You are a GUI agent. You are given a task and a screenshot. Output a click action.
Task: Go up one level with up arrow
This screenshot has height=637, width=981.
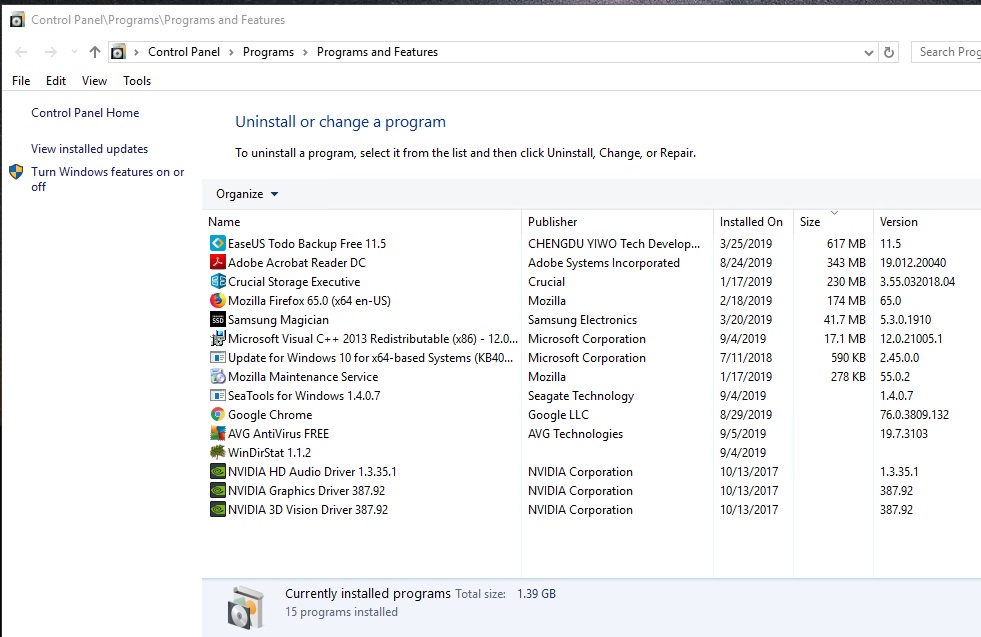coord(94,52)
